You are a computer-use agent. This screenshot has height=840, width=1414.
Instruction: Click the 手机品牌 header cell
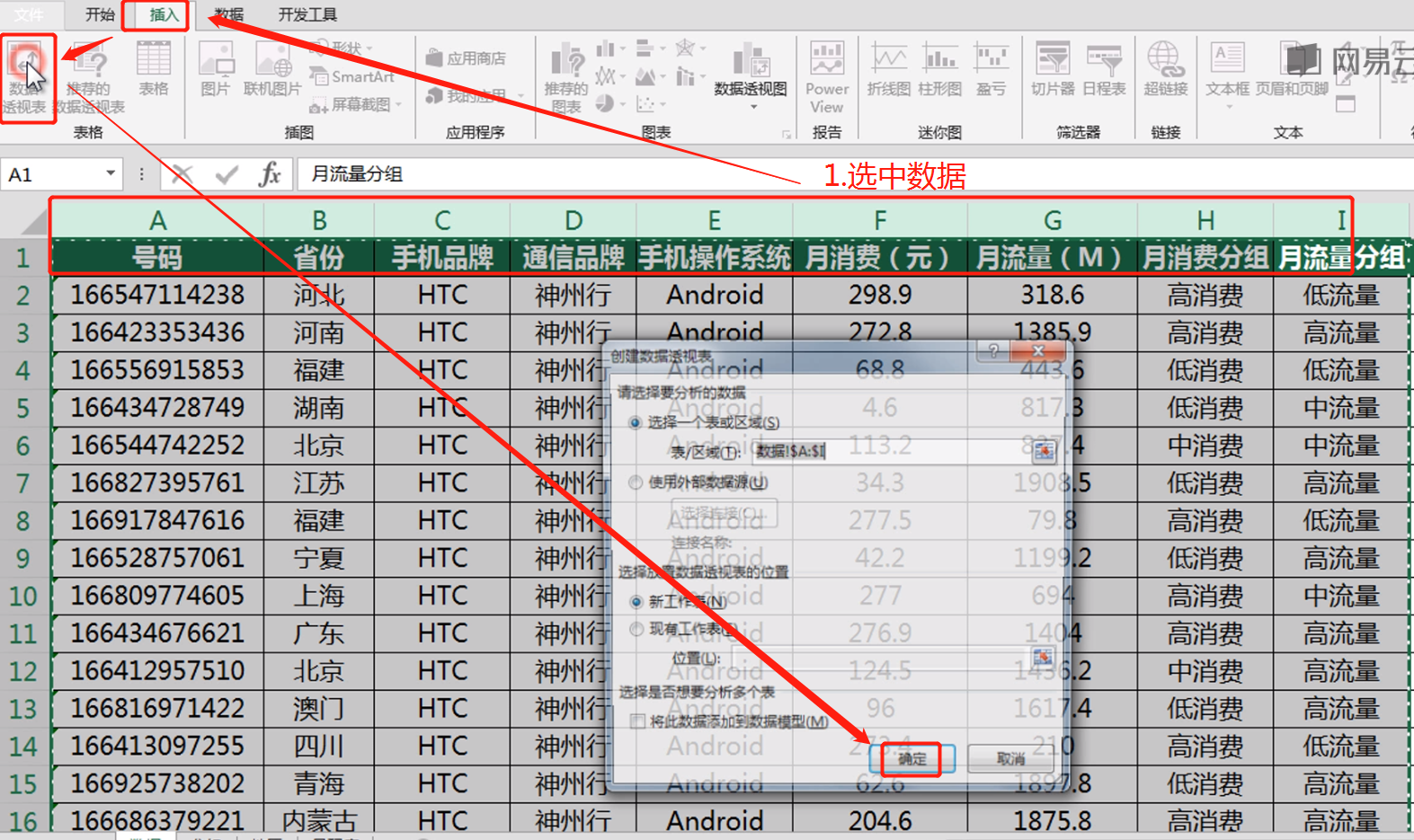click(442, 258)
